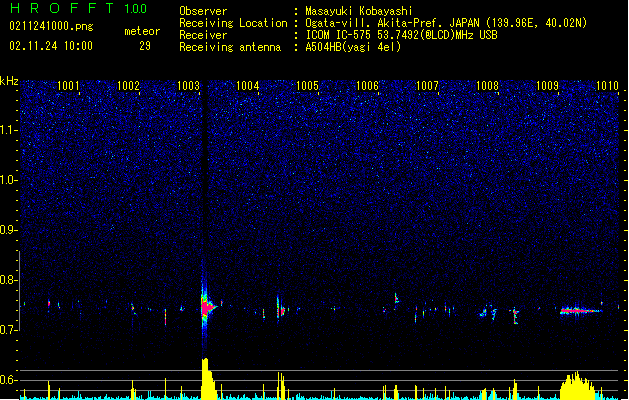Click the 1008 time marker
Viewport: 629px width, 400px height.
coord(487,86)
